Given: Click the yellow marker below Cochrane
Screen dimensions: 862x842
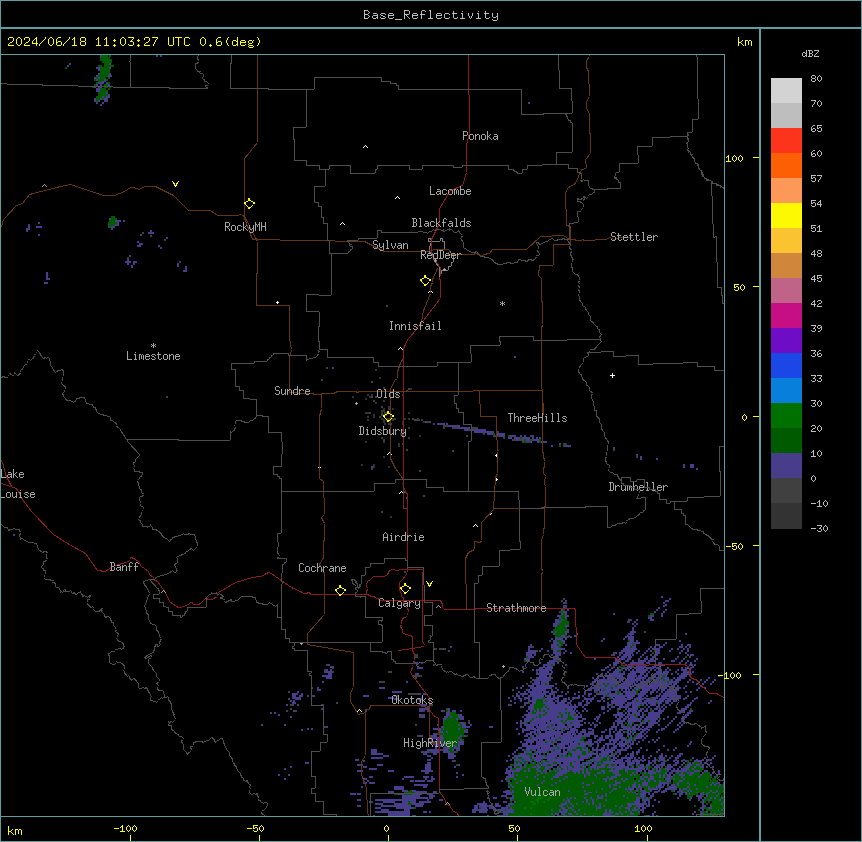Looking at the screenshot, I should click(340, 590).
